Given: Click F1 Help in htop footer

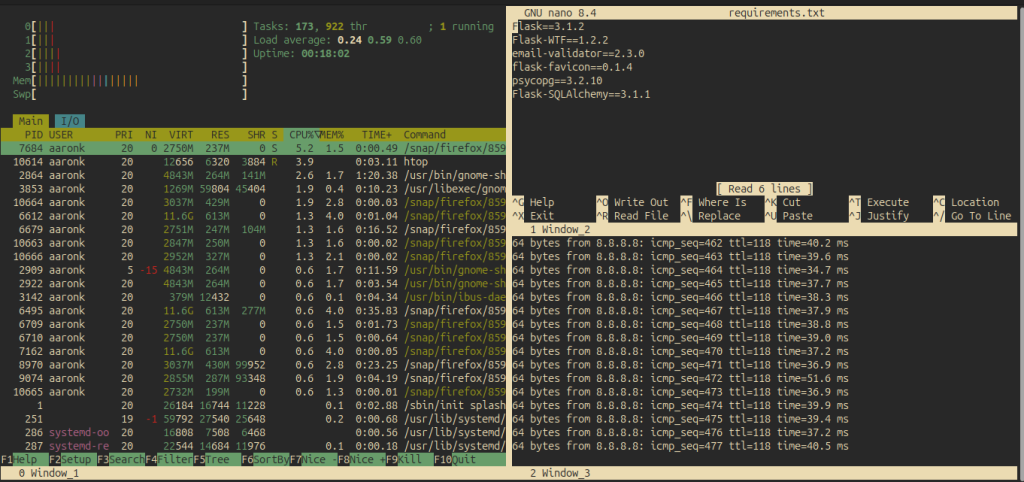Looking at the screenshot, I should [x=19, y=459].
